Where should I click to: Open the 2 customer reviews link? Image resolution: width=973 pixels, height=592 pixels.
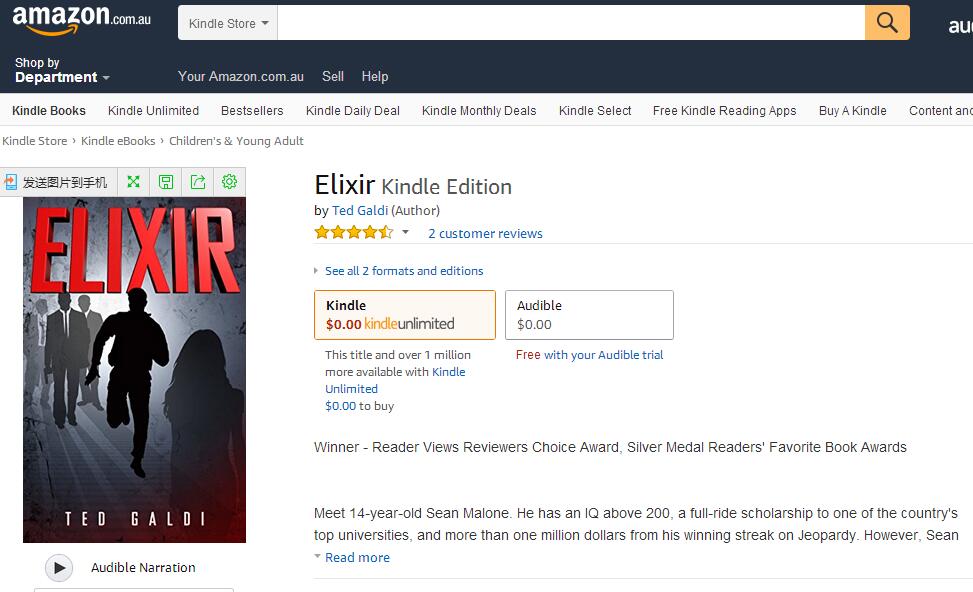click(485, 234)
